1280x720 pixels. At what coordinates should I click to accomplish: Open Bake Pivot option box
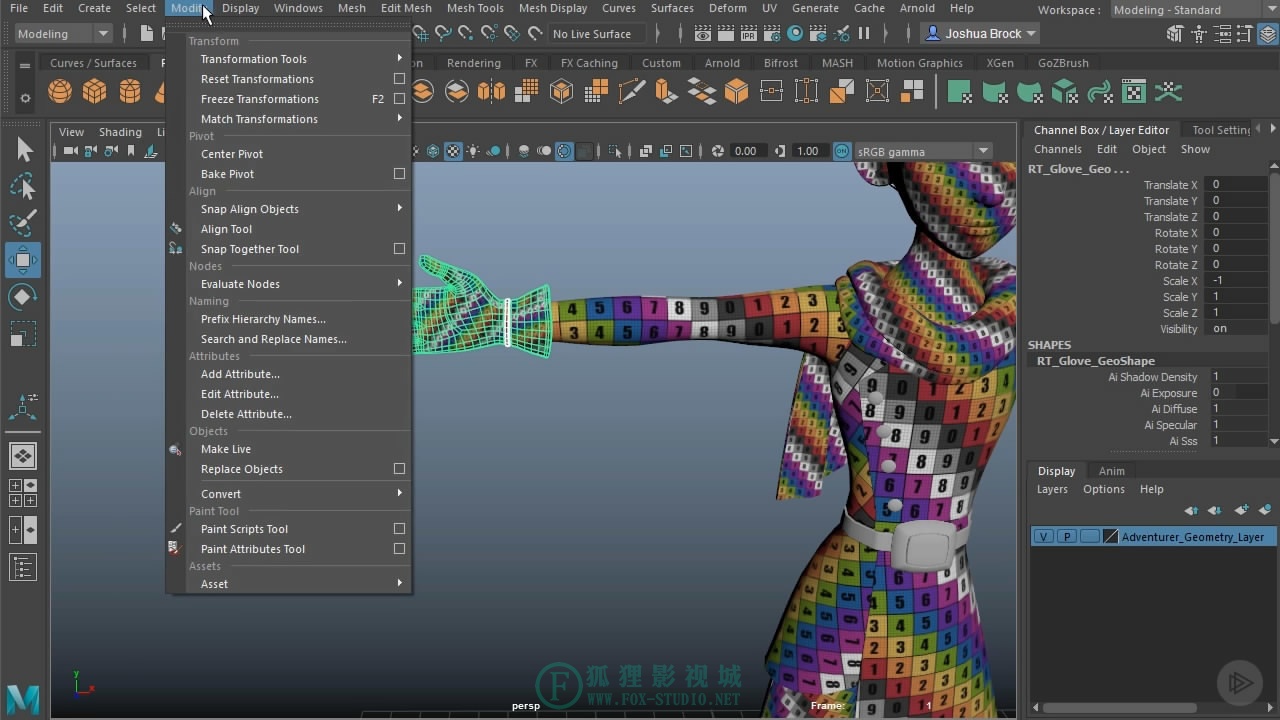399,174
